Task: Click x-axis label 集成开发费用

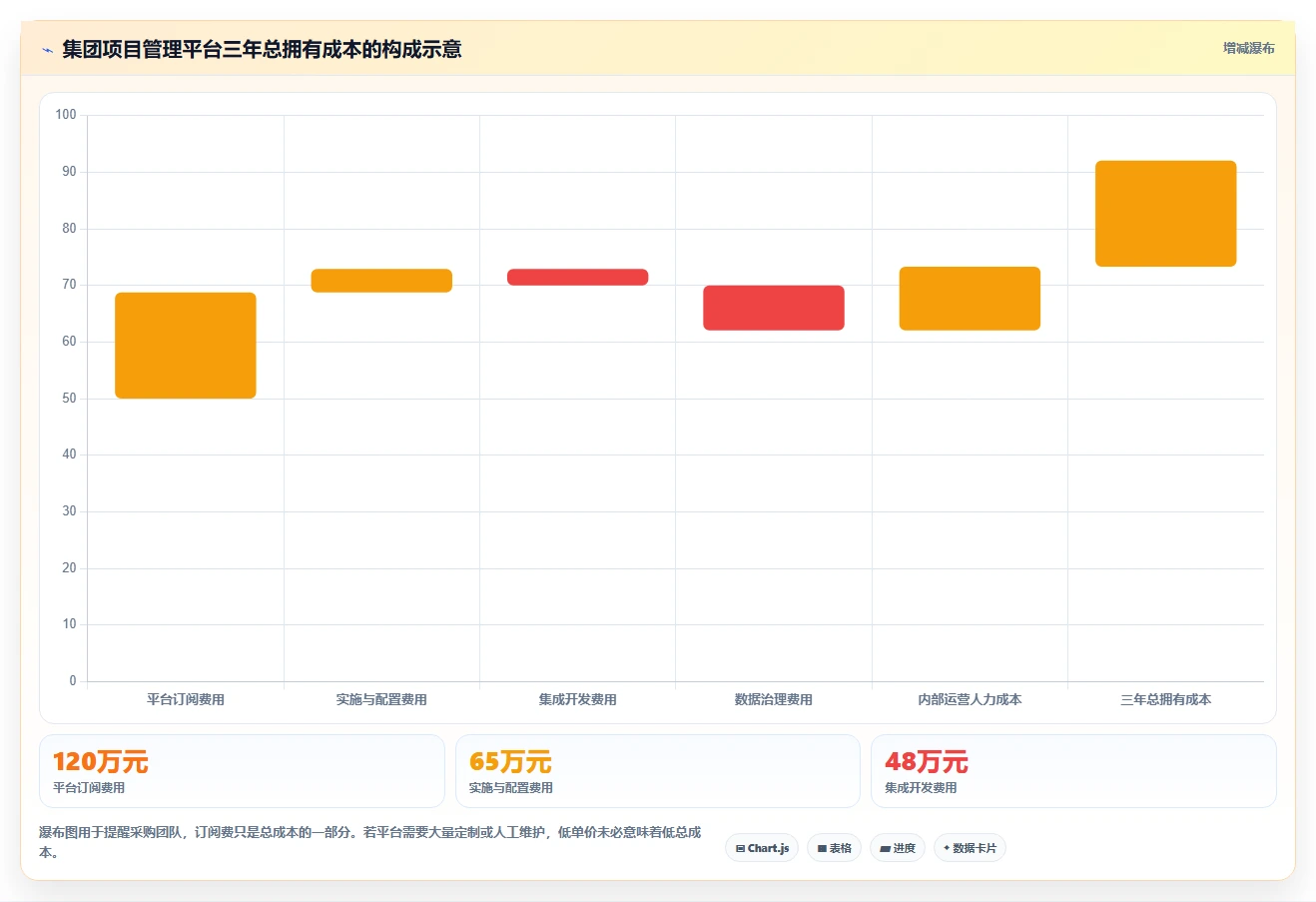Action: [x=578, y=699]
